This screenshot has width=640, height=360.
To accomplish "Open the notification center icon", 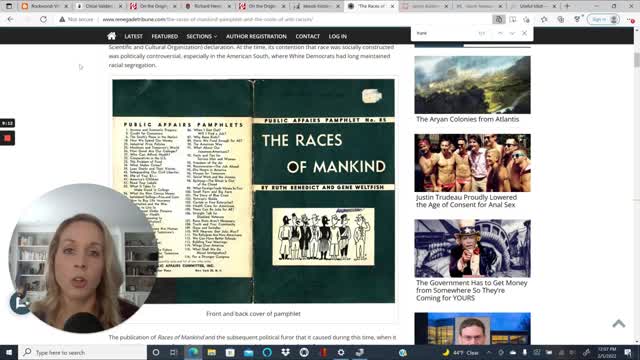I will click(628, 352).
